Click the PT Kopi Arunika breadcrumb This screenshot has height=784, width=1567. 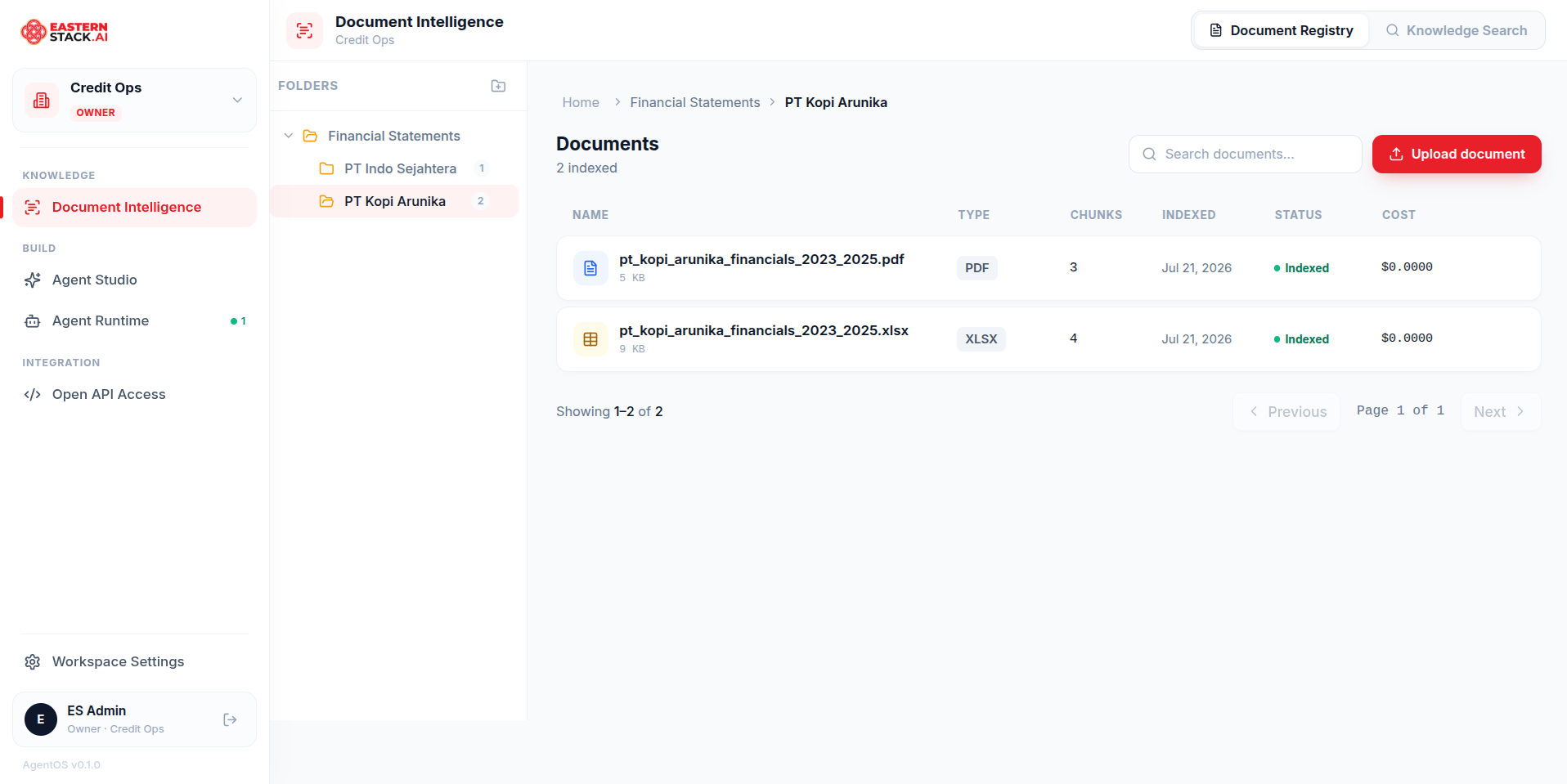pyautogui.click(x=836, y=102)
